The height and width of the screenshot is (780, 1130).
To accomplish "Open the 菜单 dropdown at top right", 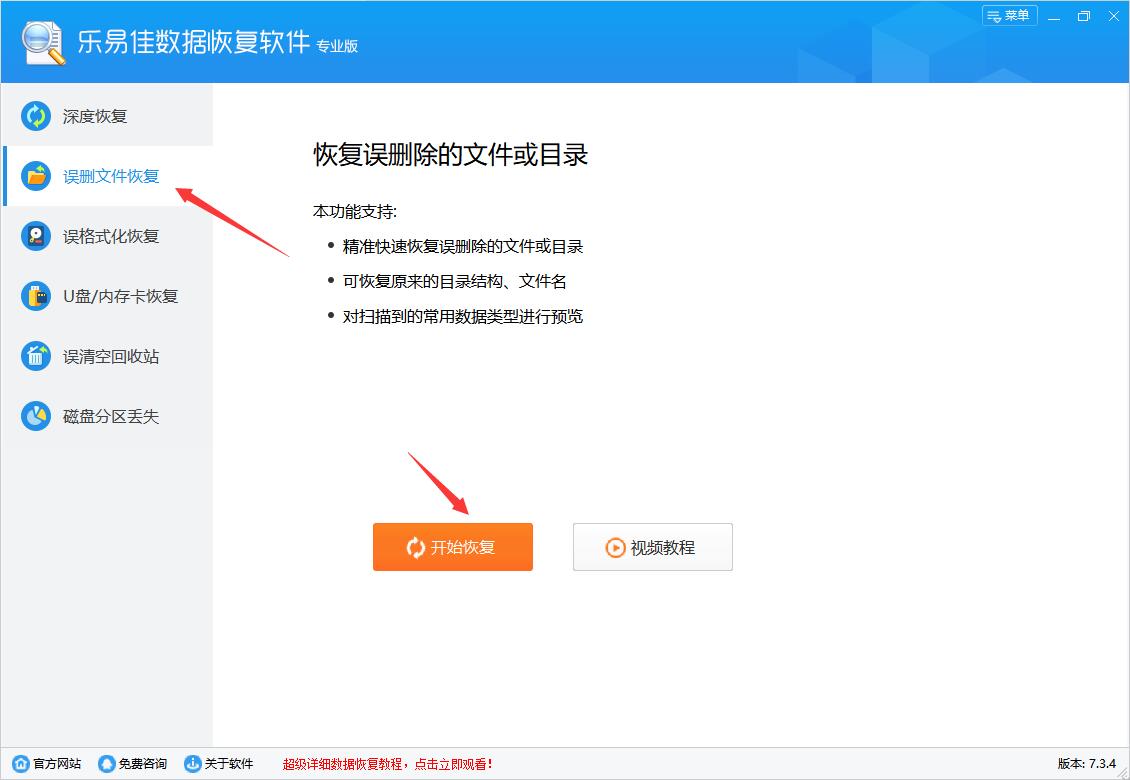I will (x=1009, y=16).
